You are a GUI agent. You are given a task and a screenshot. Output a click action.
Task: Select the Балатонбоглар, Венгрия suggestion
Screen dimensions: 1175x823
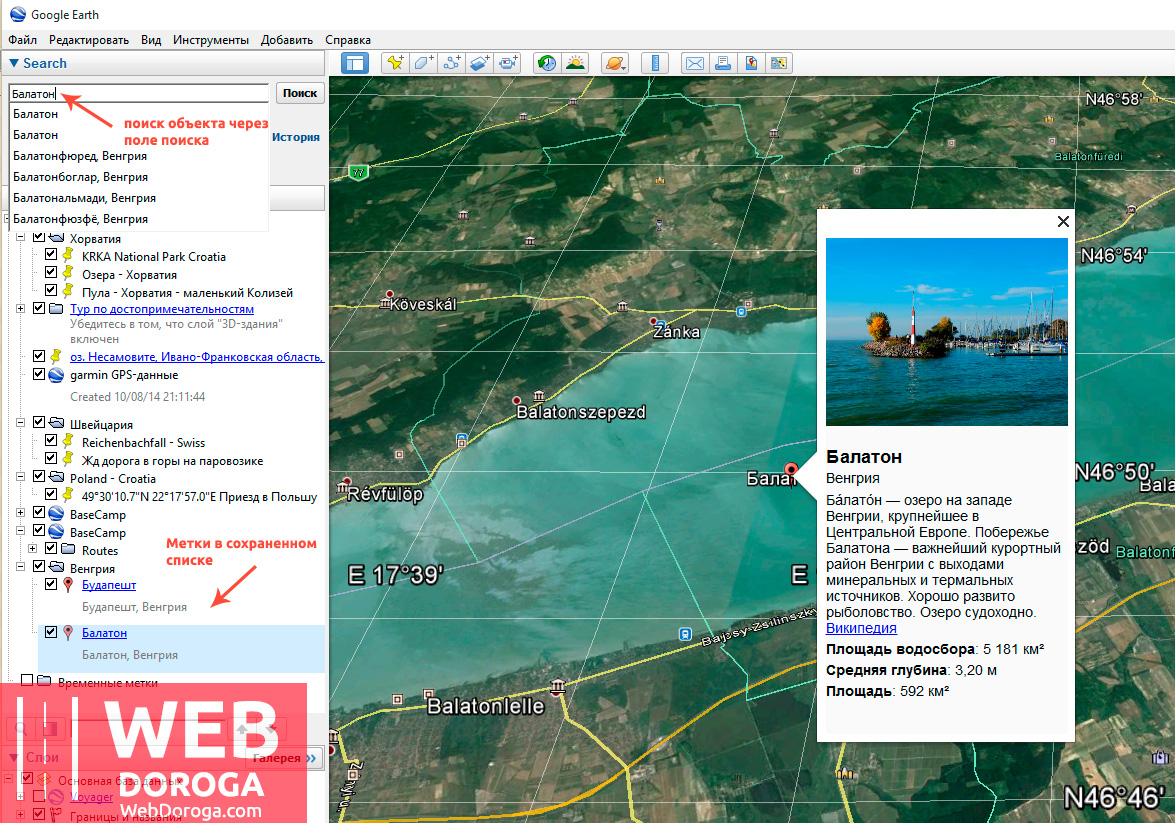pos(139,177)
